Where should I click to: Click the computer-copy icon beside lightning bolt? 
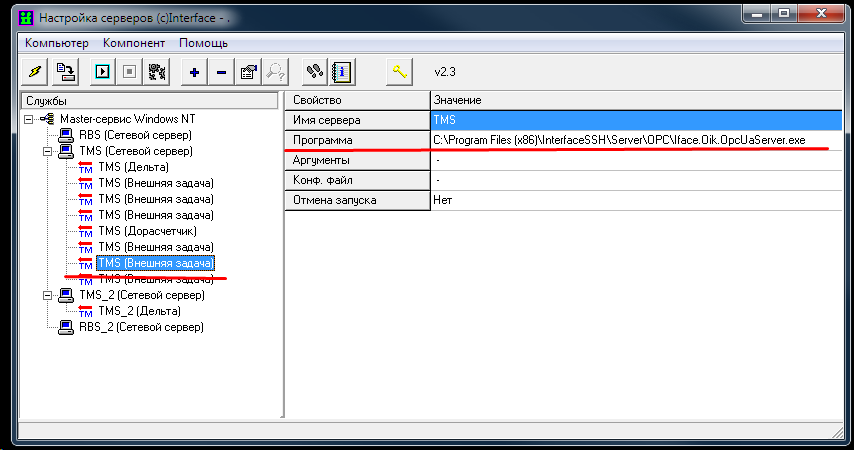(66, 72)
